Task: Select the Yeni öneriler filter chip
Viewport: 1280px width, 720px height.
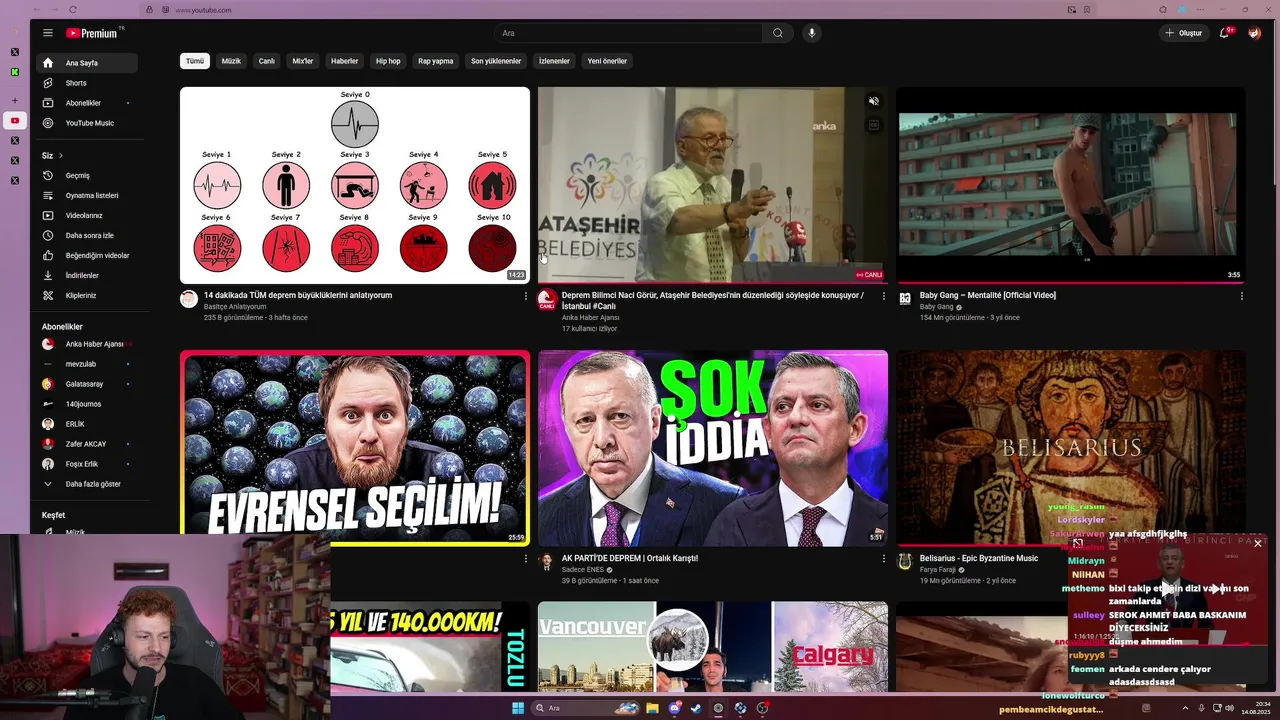Action: coord(607,61)
